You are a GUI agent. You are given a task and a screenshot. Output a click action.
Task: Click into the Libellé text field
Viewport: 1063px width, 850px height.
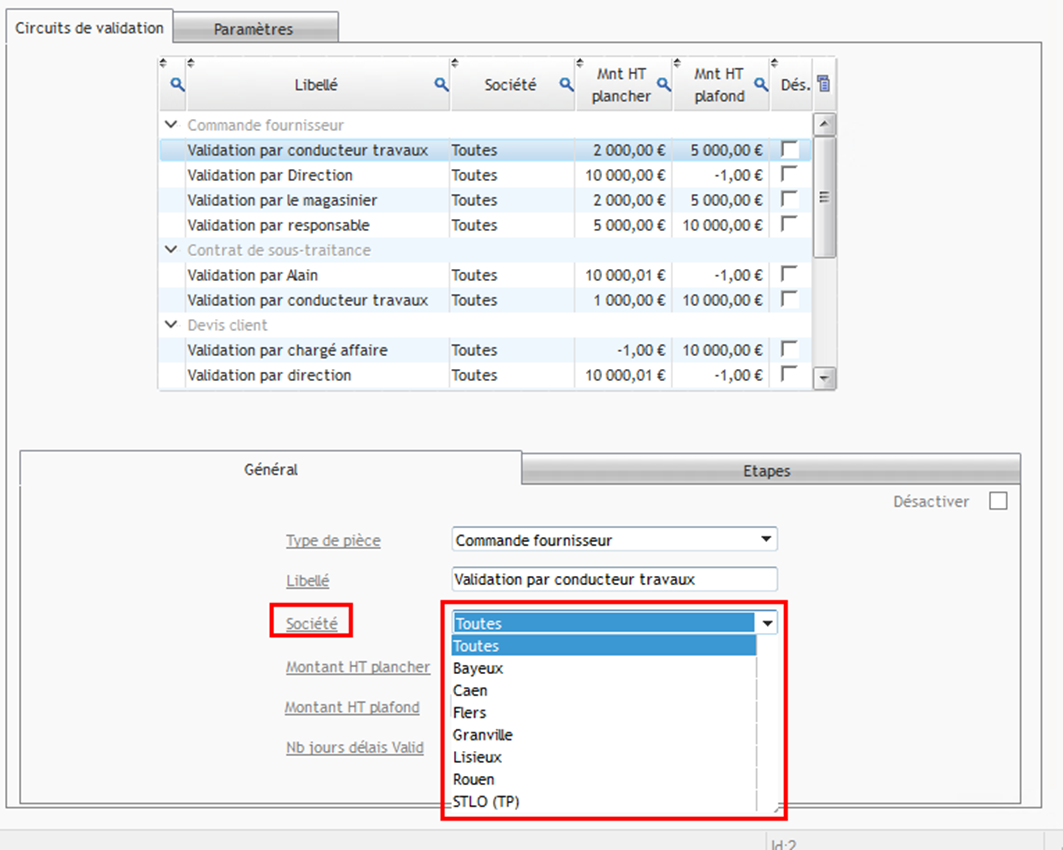[614, 579]
